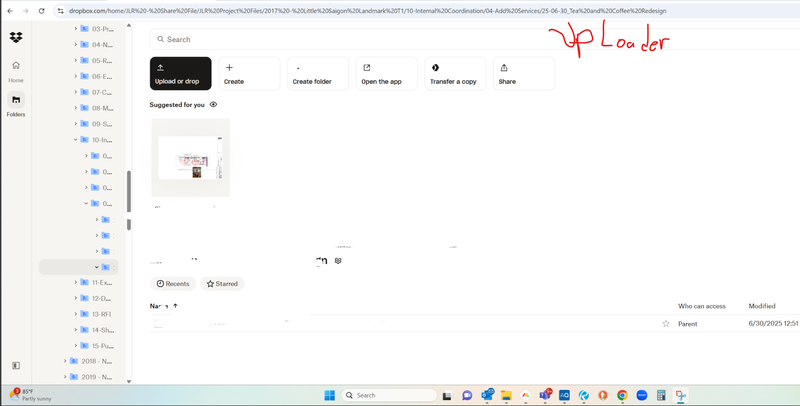Screen dimensions: 800x406
Task: Select the 06-E... folder in tree
Action: pos(96,77)
